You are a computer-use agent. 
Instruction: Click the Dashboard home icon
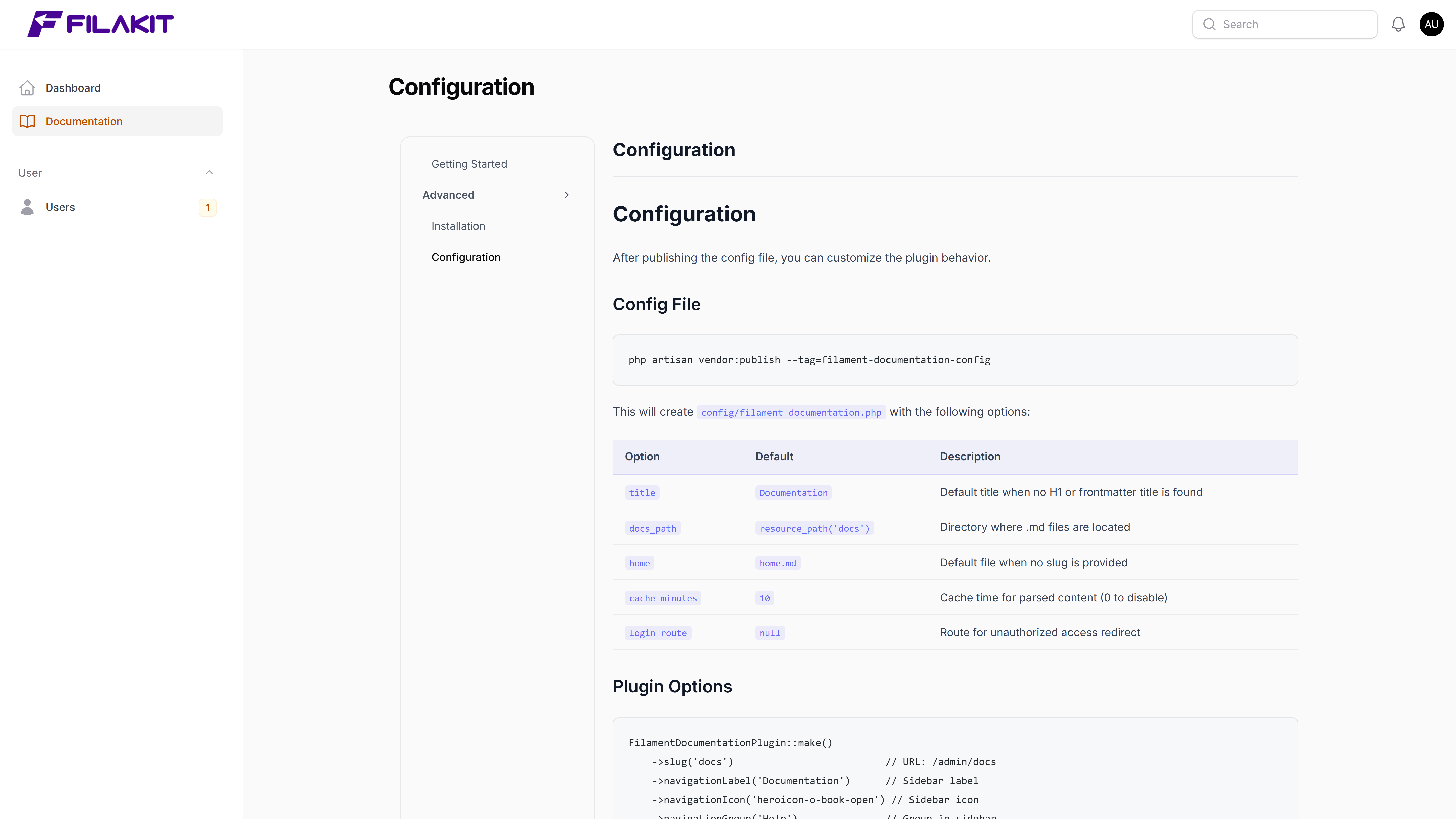coord(27,88)
